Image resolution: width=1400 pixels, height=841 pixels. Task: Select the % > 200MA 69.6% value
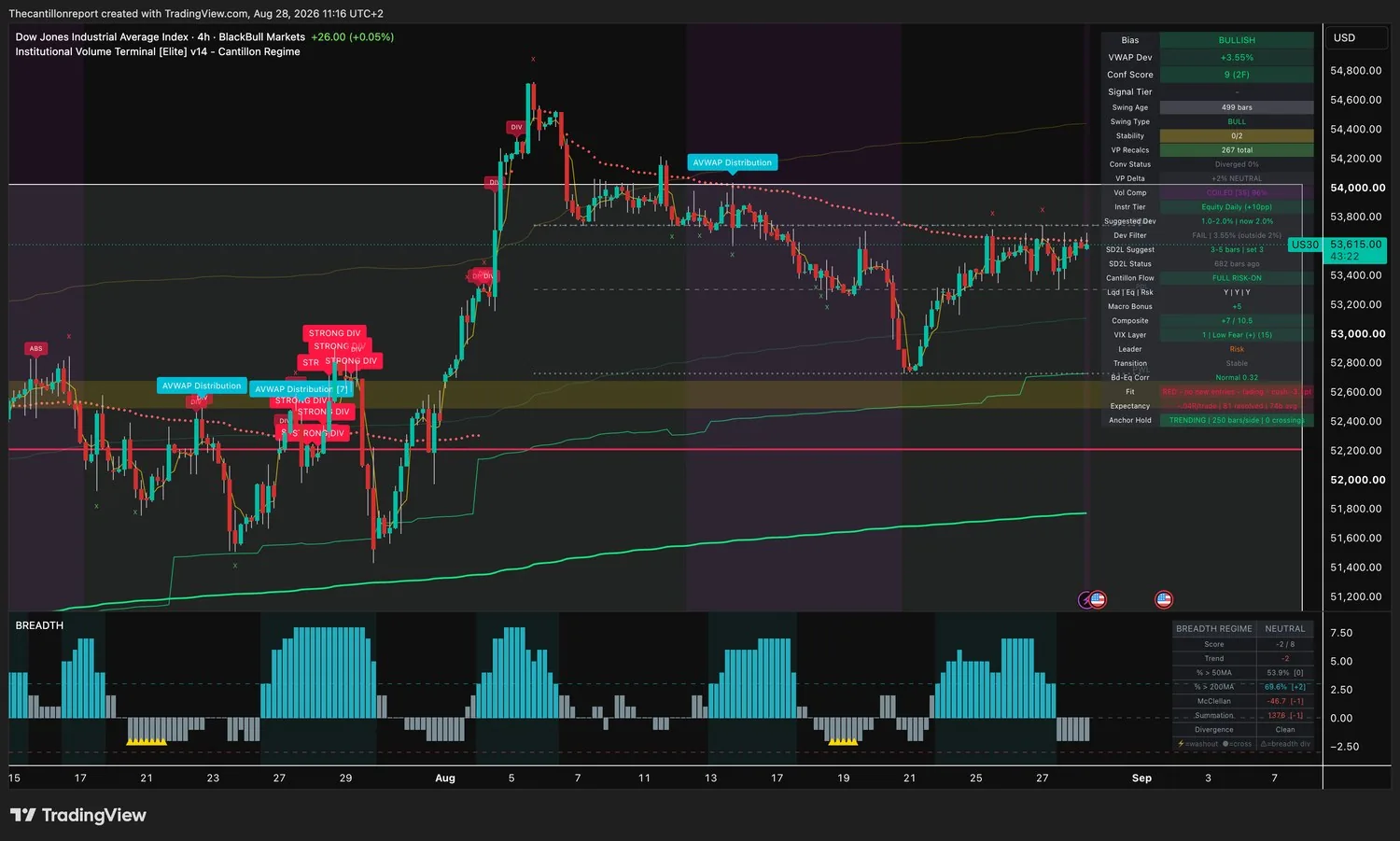[1285, 687]
